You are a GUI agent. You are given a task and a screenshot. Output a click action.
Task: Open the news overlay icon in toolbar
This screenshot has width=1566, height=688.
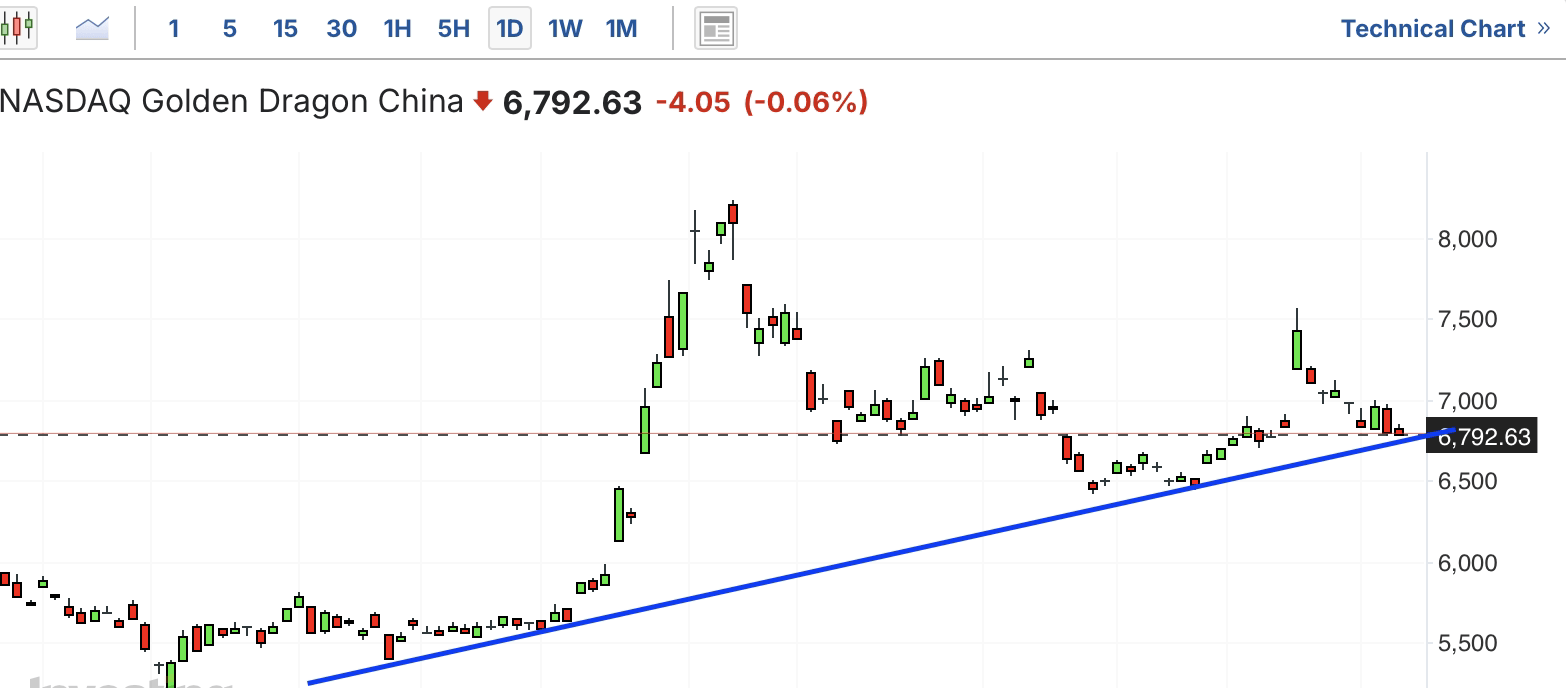(x=715, y=29)
